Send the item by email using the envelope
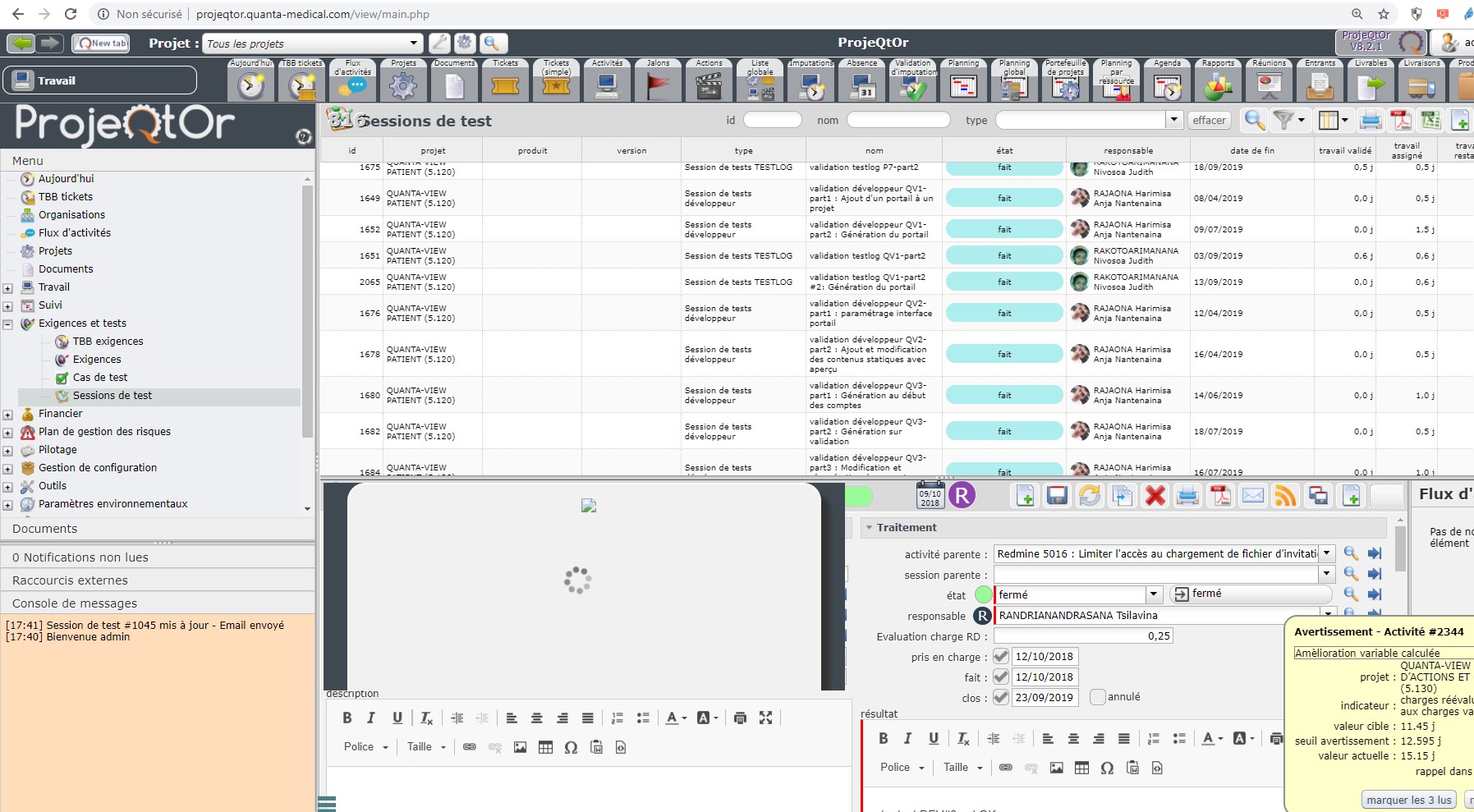 (x=1253, y=496)
